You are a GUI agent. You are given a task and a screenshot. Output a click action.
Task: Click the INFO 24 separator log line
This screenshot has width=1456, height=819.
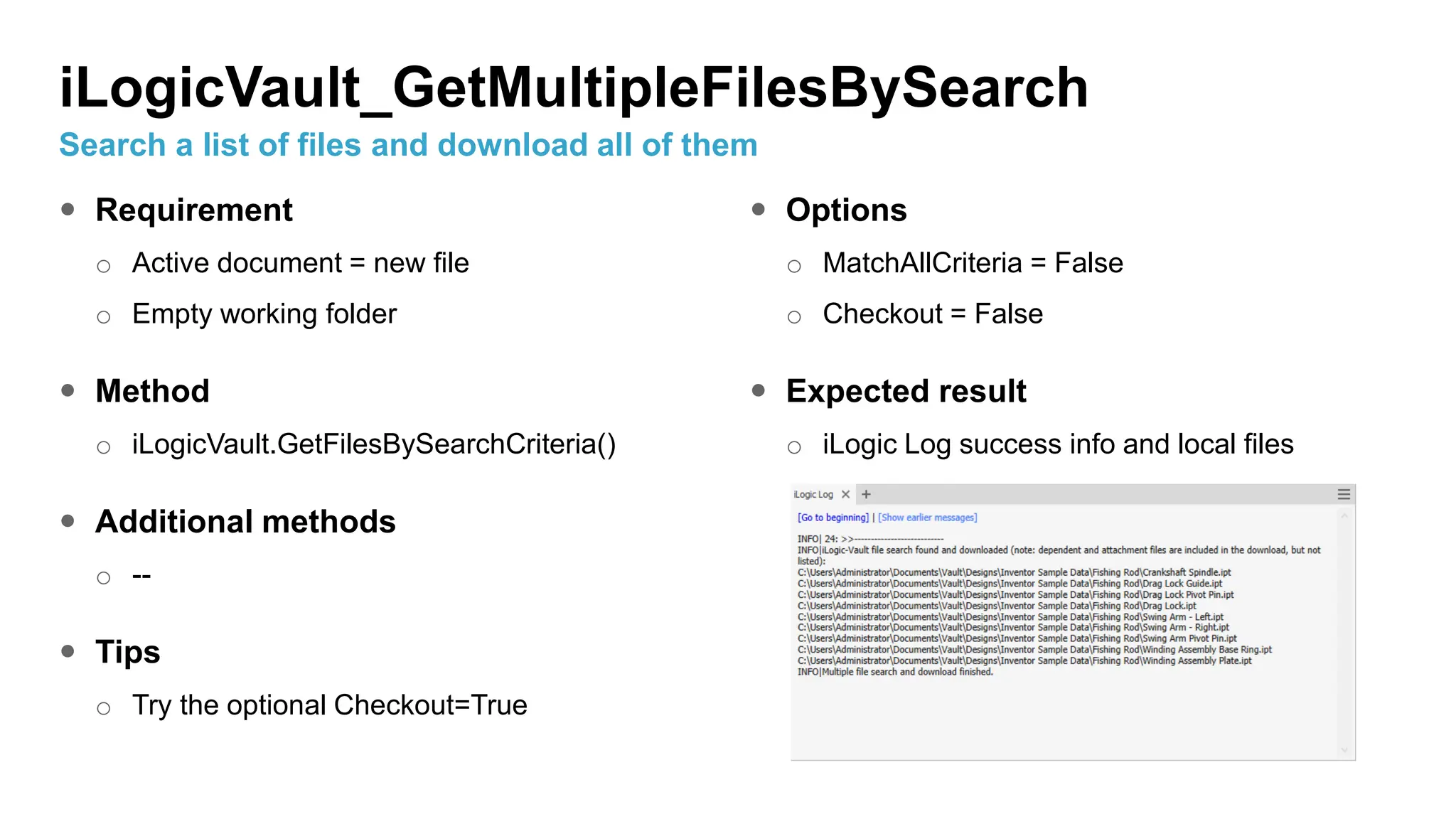pos(870,539)
